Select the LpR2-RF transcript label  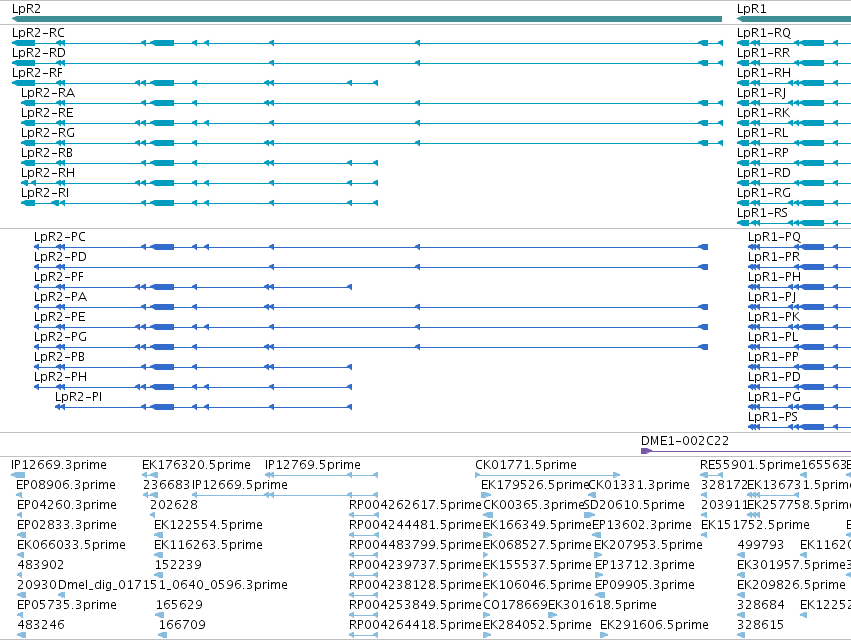coord(37,73)
